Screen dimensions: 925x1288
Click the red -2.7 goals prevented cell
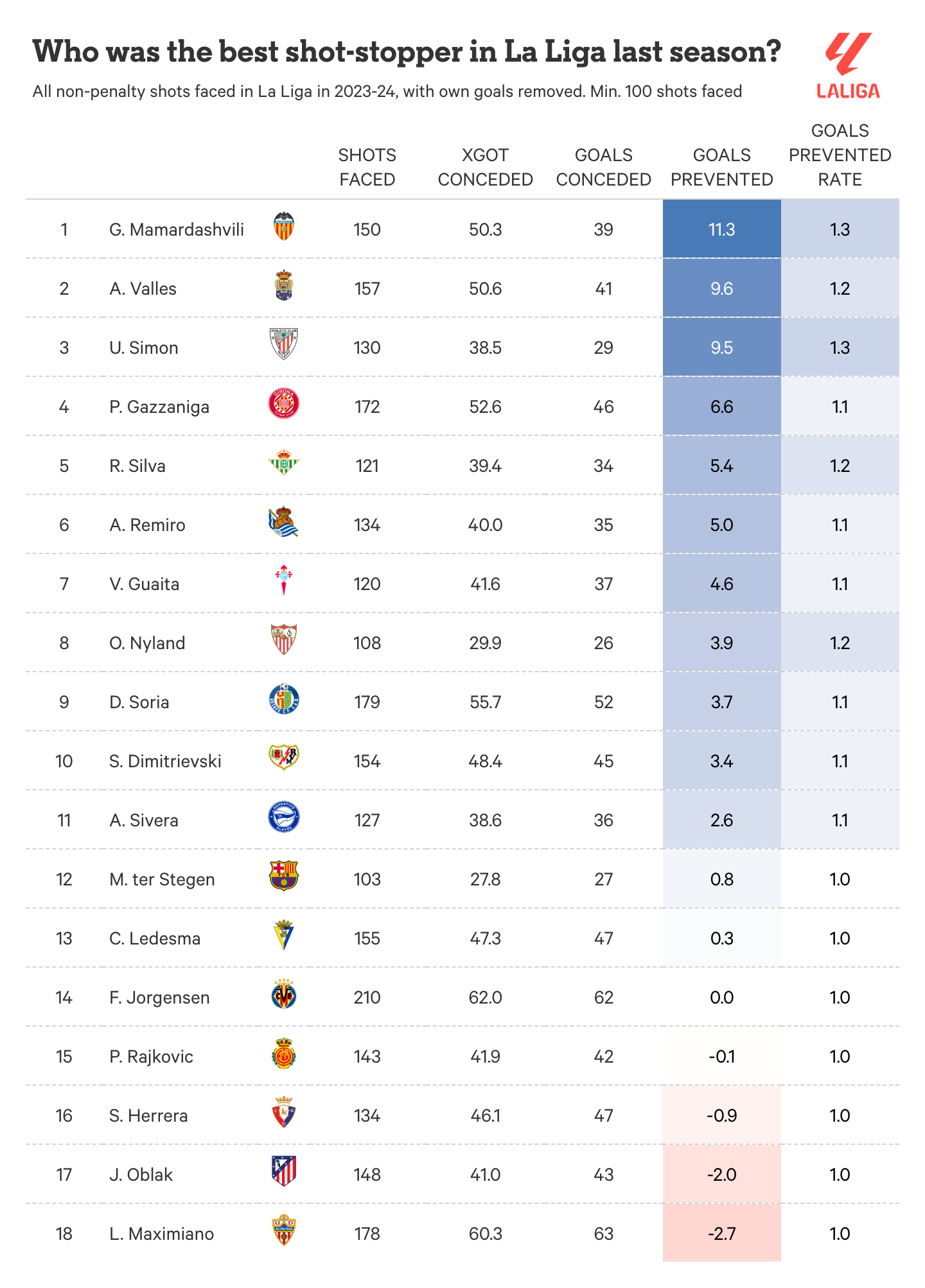coord(721,1233)
